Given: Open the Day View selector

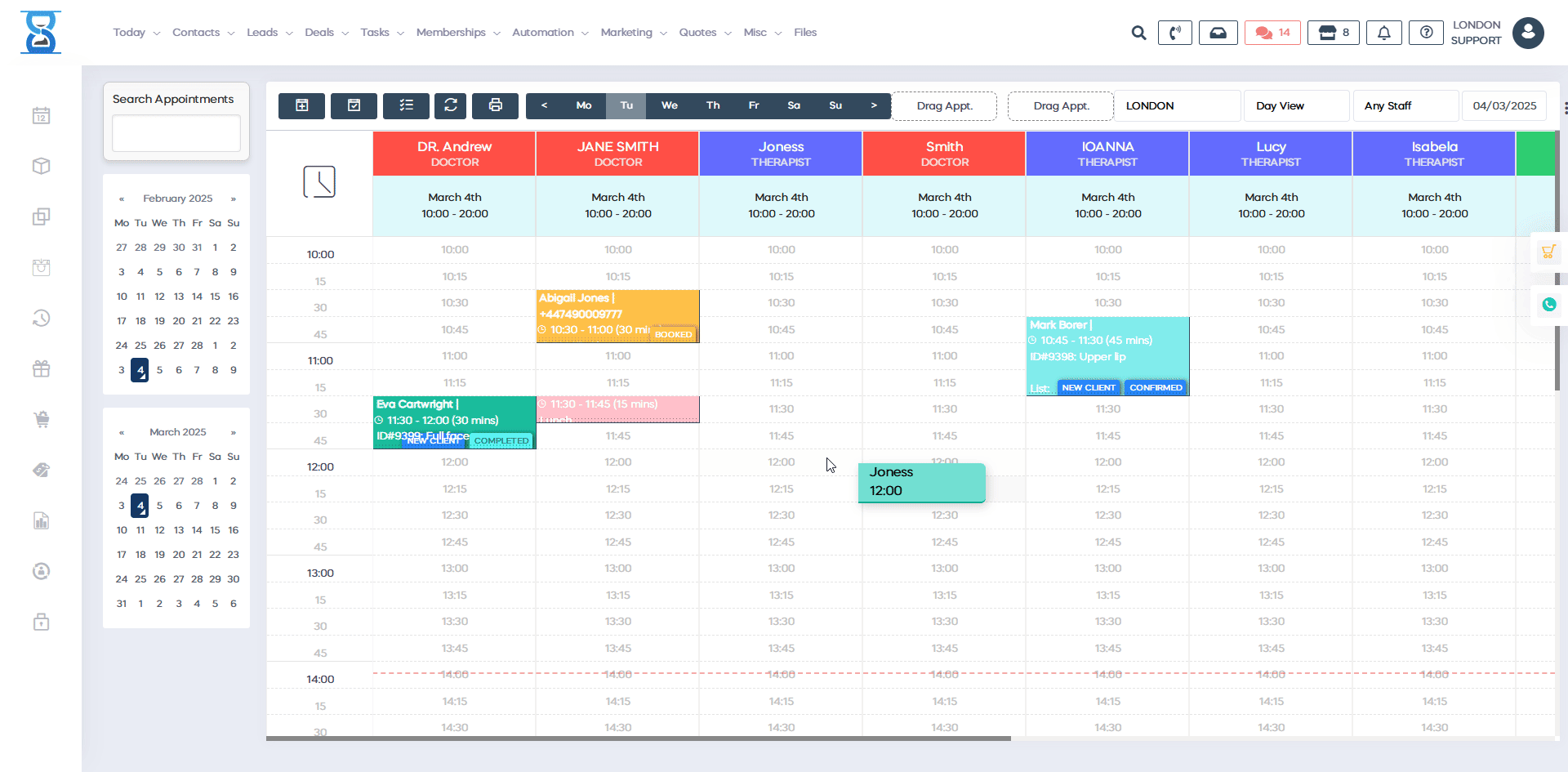Looking at the screenshot, I should pyautogui.click(x=1295, y=105).
